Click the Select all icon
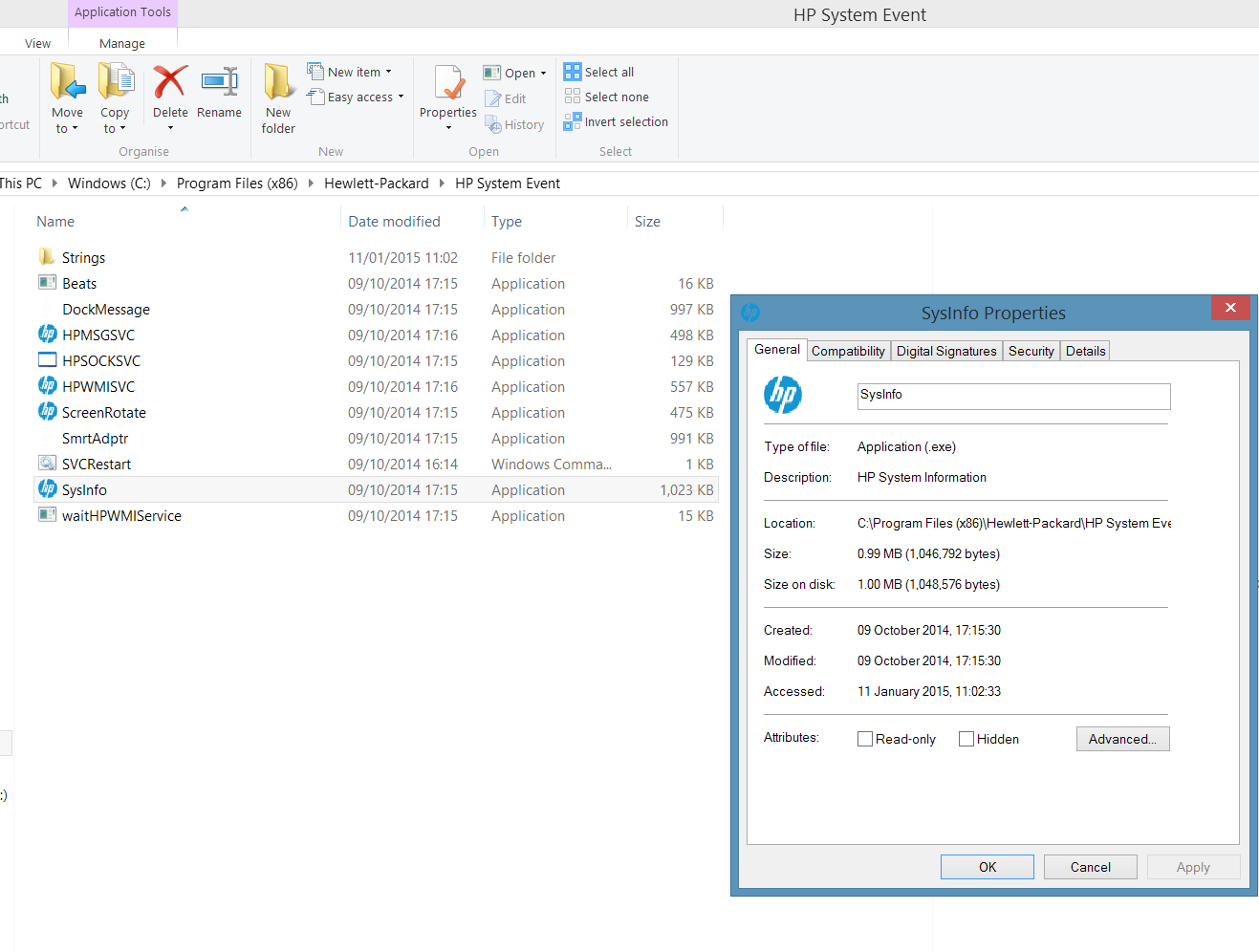This screenshot has width=1259, height=952. 573,72
